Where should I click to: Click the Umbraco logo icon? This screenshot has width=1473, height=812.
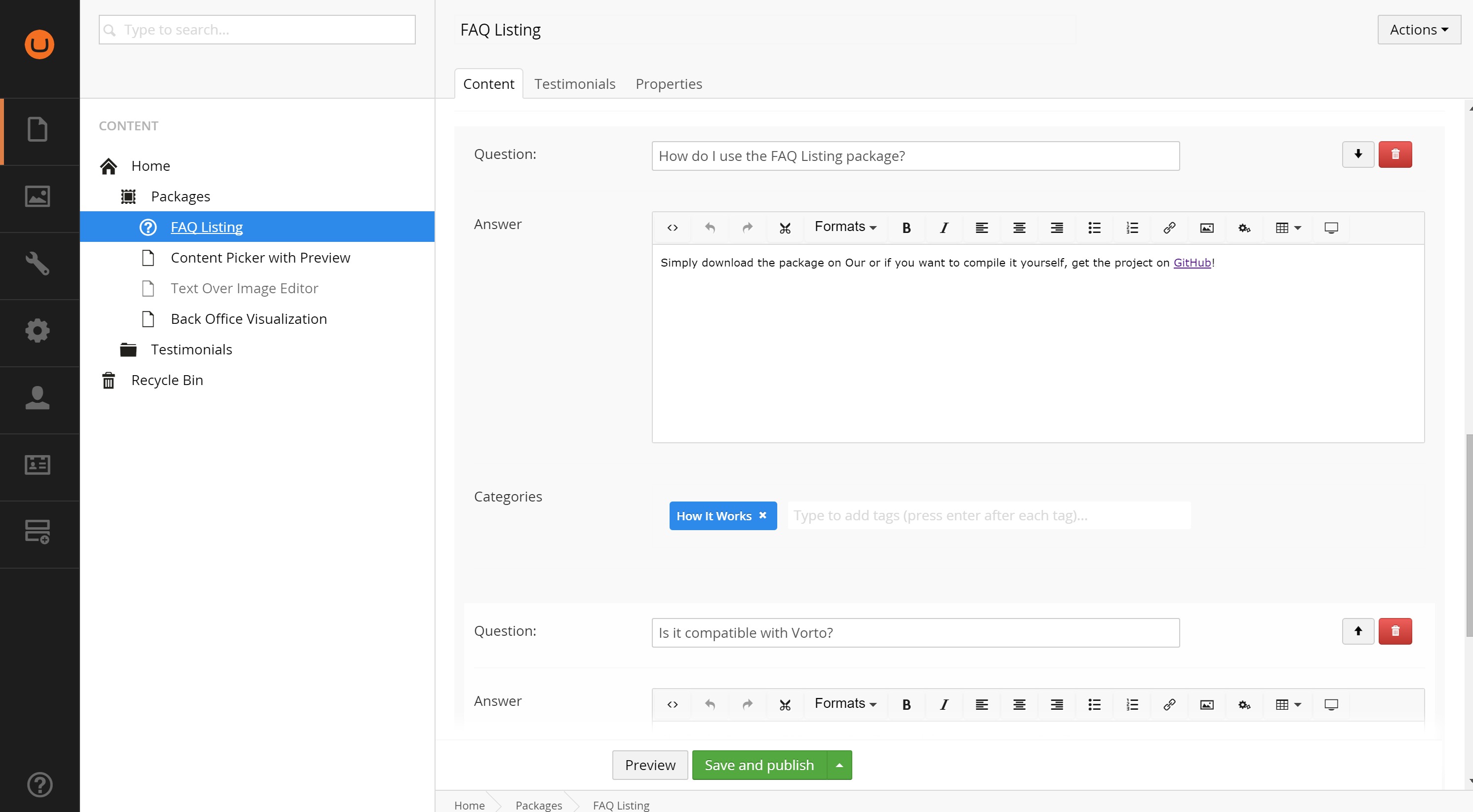click(x=40, y=44)
